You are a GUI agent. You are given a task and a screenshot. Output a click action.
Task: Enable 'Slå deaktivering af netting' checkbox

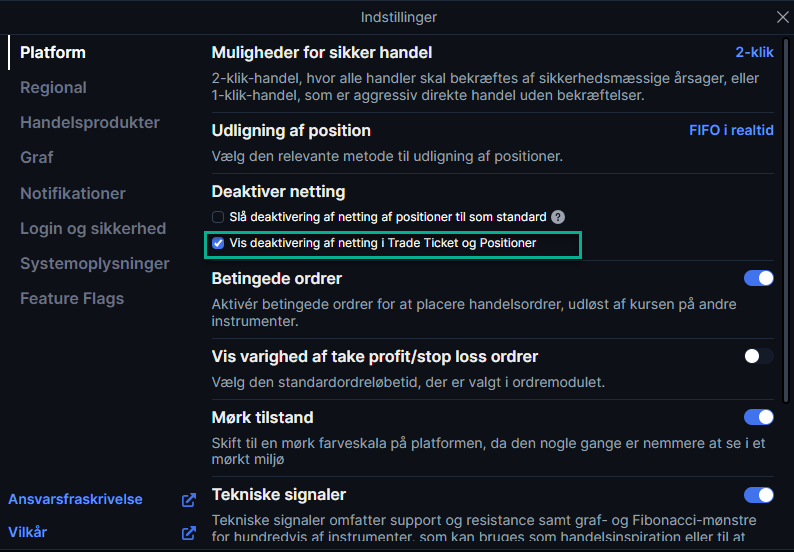pyautogui.click(x=218, y=217)
